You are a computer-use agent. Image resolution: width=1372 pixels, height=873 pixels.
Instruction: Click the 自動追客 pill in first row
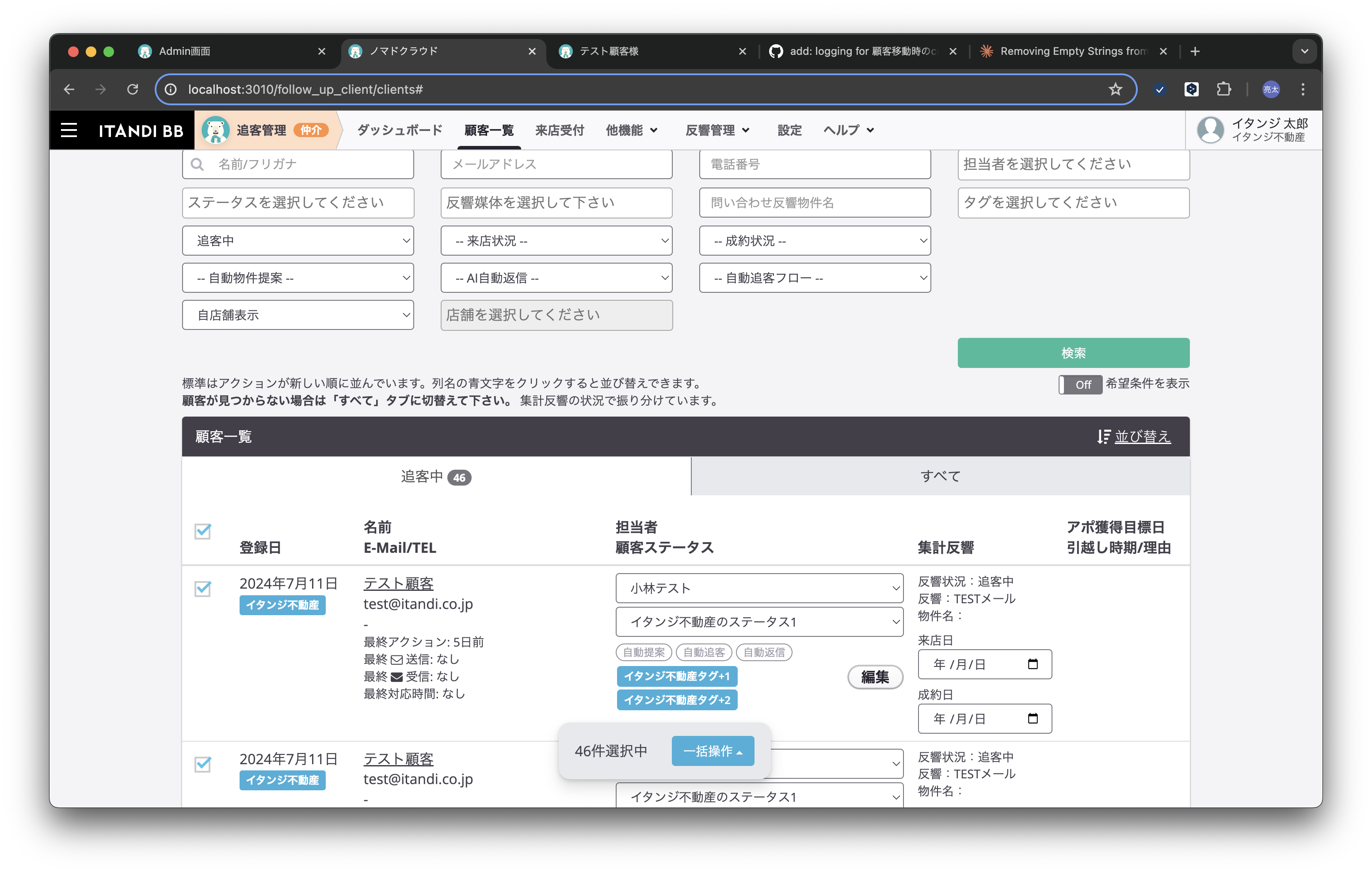click(704, 652)
